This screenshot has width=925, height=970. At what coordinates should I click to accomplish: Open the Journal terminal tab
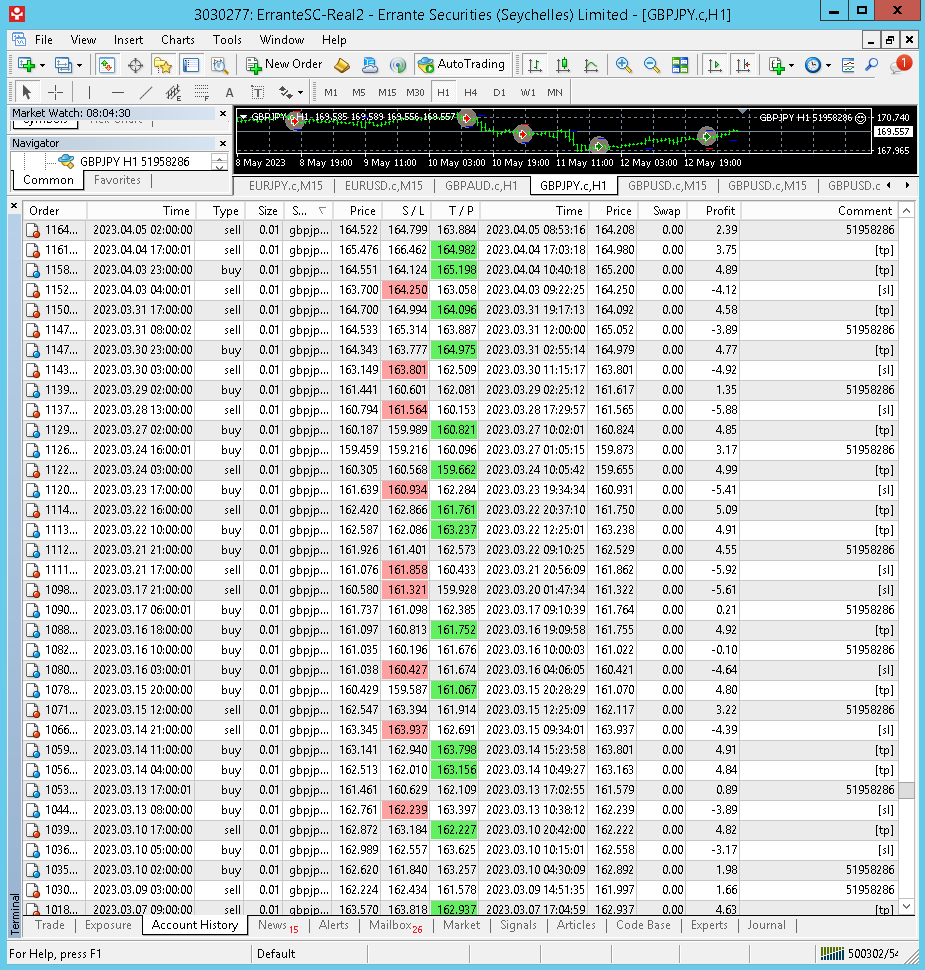[766, 925]
